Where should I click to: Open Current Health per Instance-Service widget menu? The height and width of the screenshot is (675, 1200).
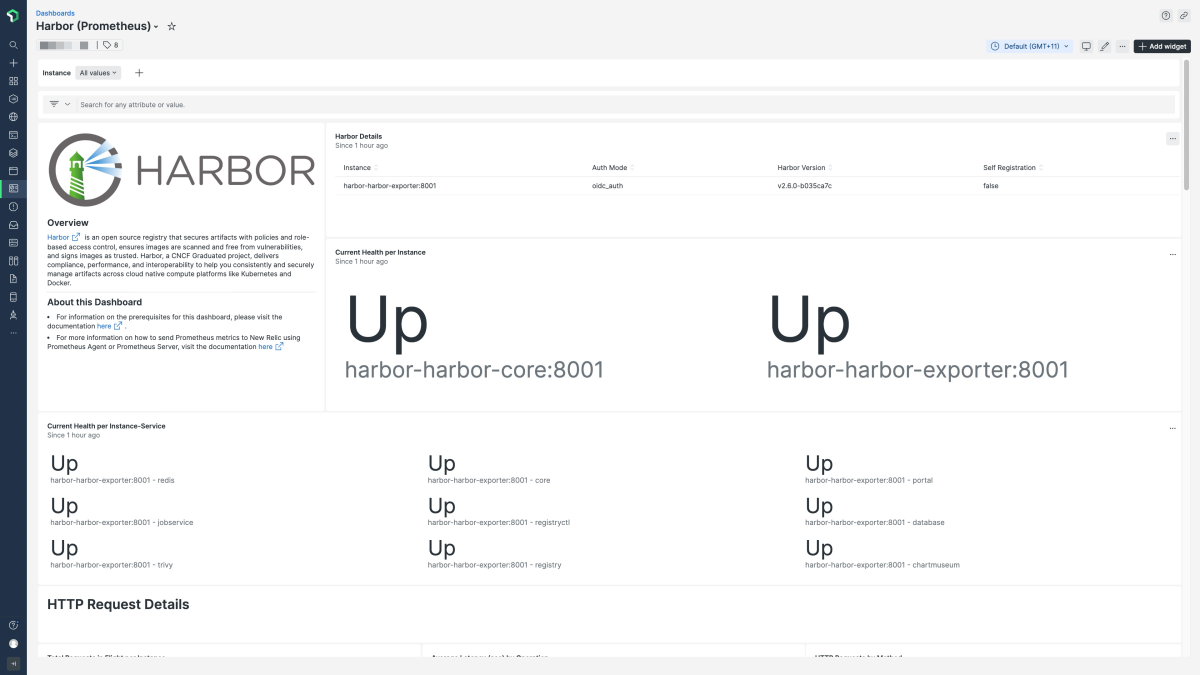(1172, 428)
